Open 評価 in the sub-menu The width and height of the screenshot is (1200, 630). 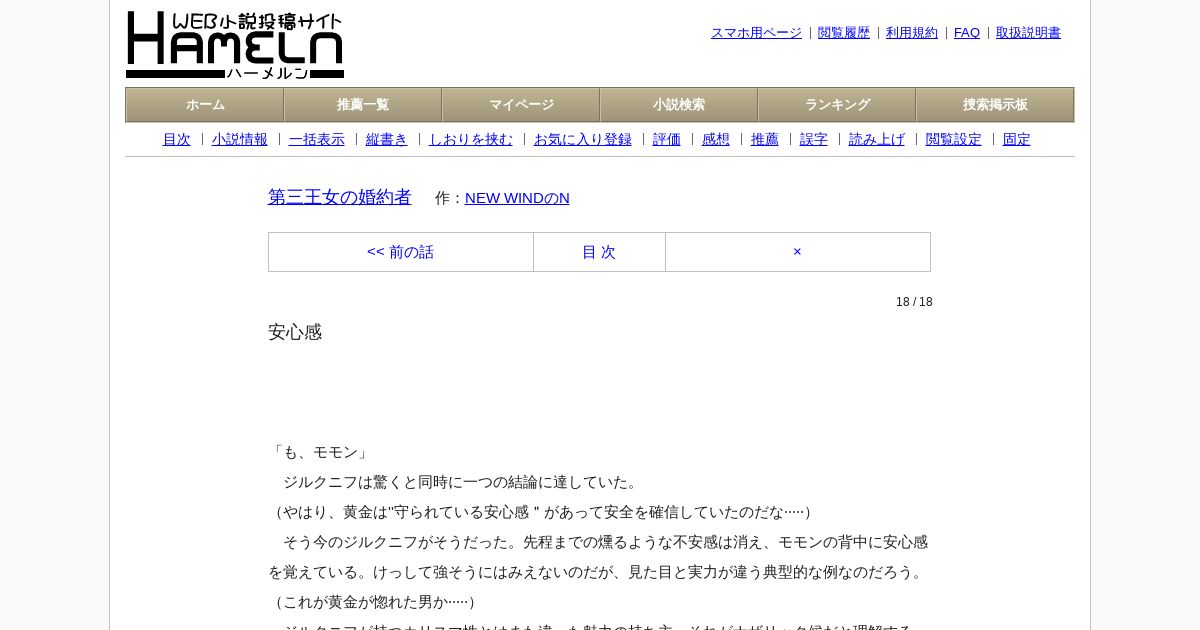[x=667, y=140]
